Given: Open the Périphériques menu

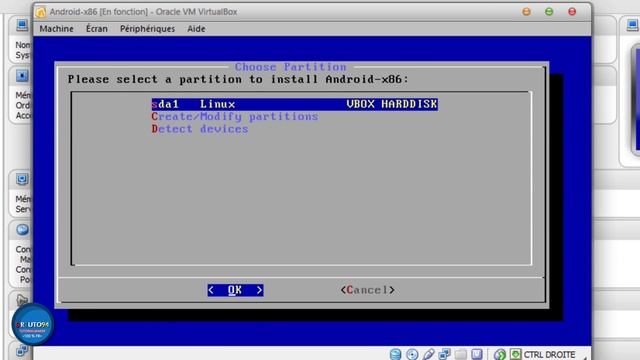Looking at the screenshot, I should pos(147,29).
